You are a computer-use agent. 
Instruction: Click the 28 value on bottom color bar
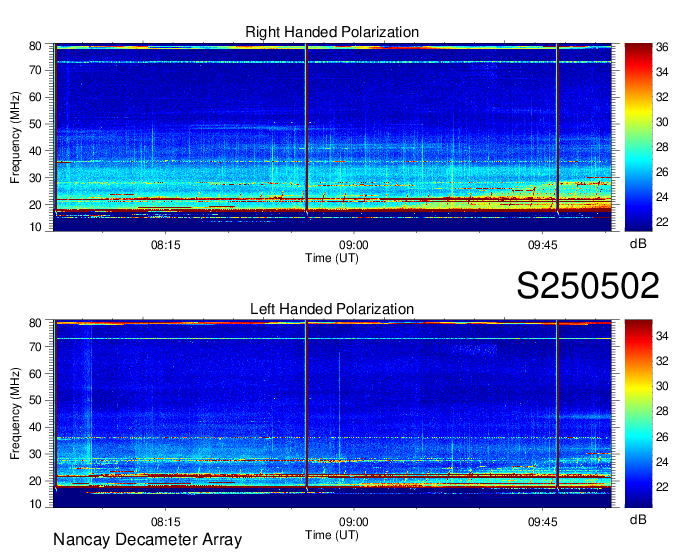click(x=662, y=411)
